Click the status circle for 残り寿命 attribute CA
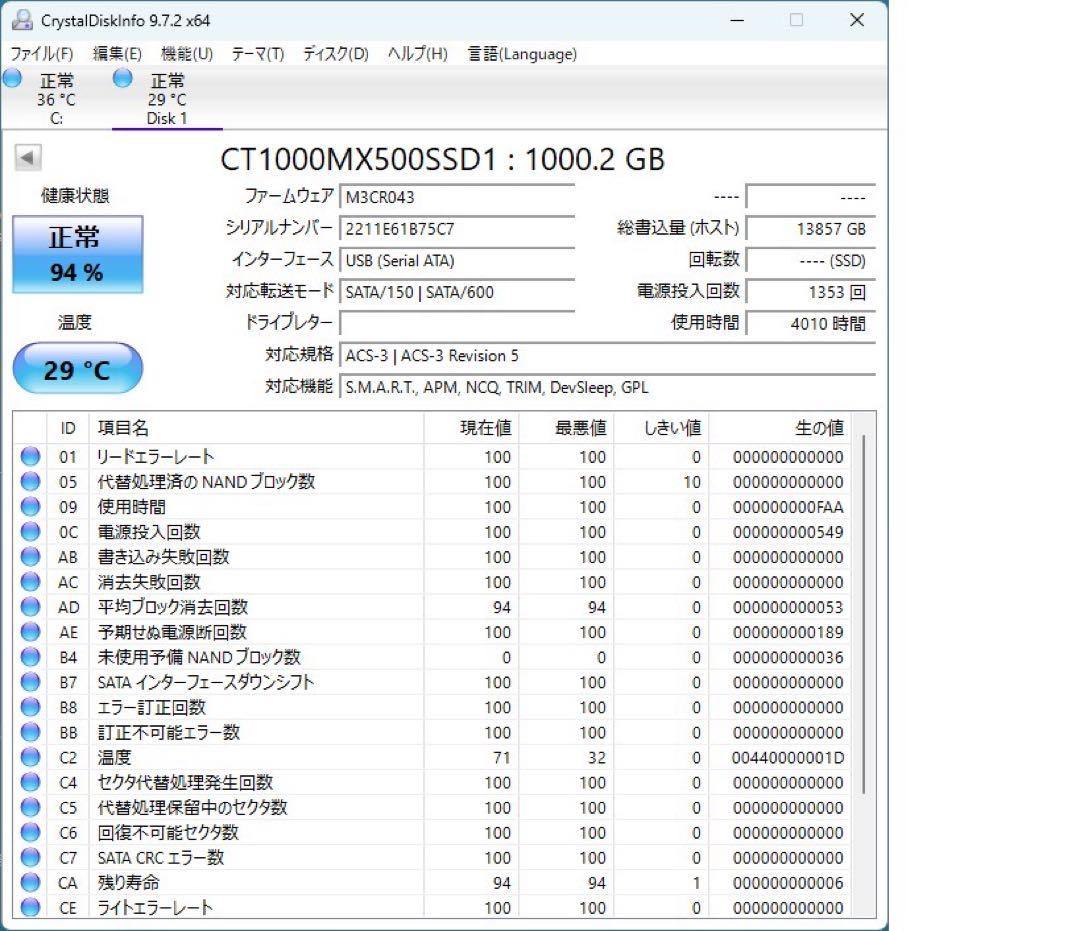Viewport: 1080px width, 931px height. [x=30, y=883]
